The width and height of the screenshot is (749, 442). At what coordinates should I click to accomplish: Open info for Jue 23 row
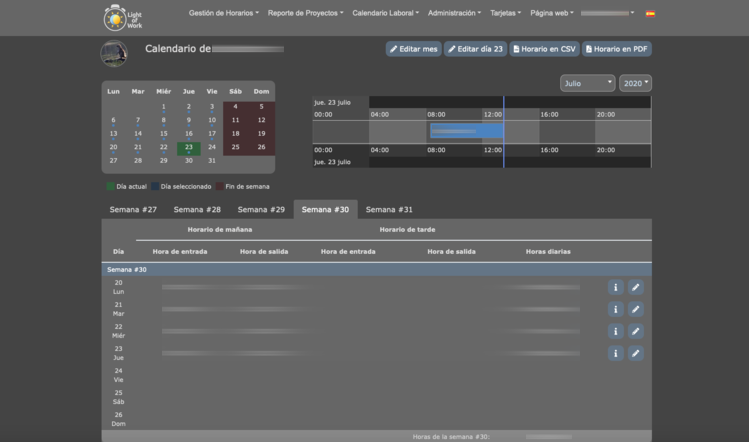pos(615,353)
